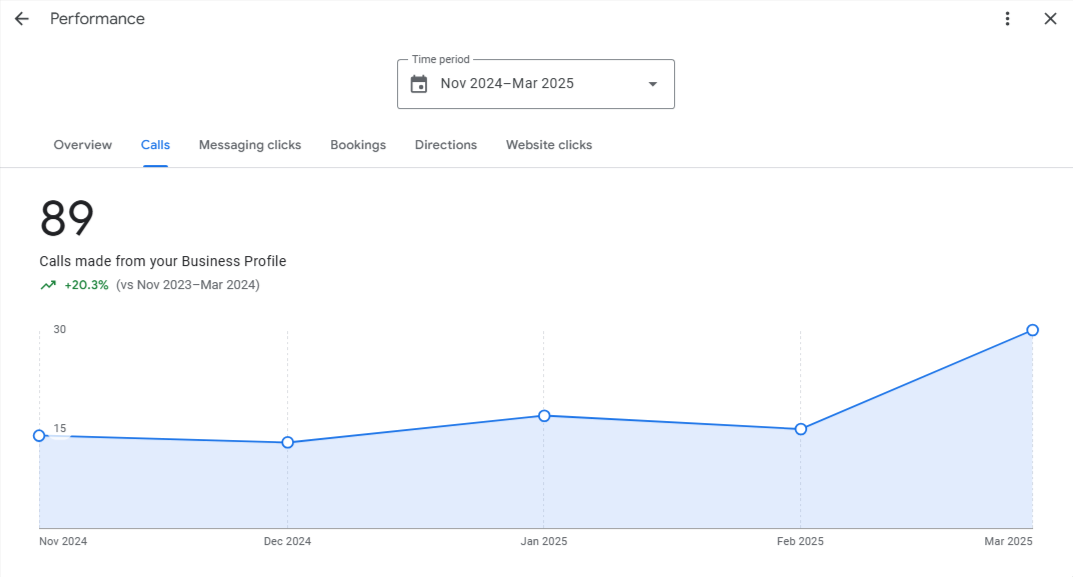Expand the Time period dropdown arrow
This screenshot has height=577, width=1073.
point(653,84)
